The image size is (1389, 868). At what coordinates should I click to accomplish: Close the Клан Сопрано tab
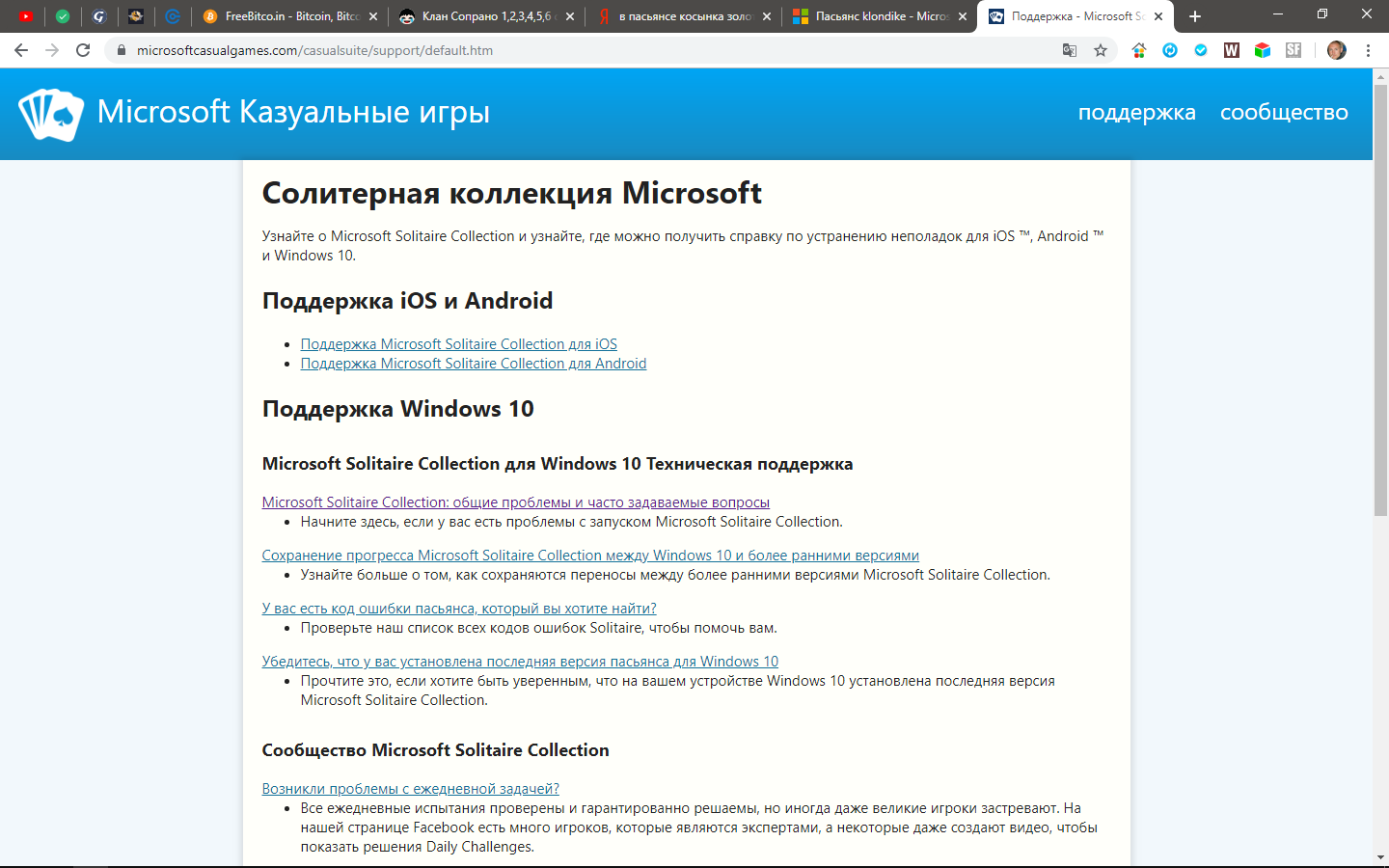pos(570,16)
